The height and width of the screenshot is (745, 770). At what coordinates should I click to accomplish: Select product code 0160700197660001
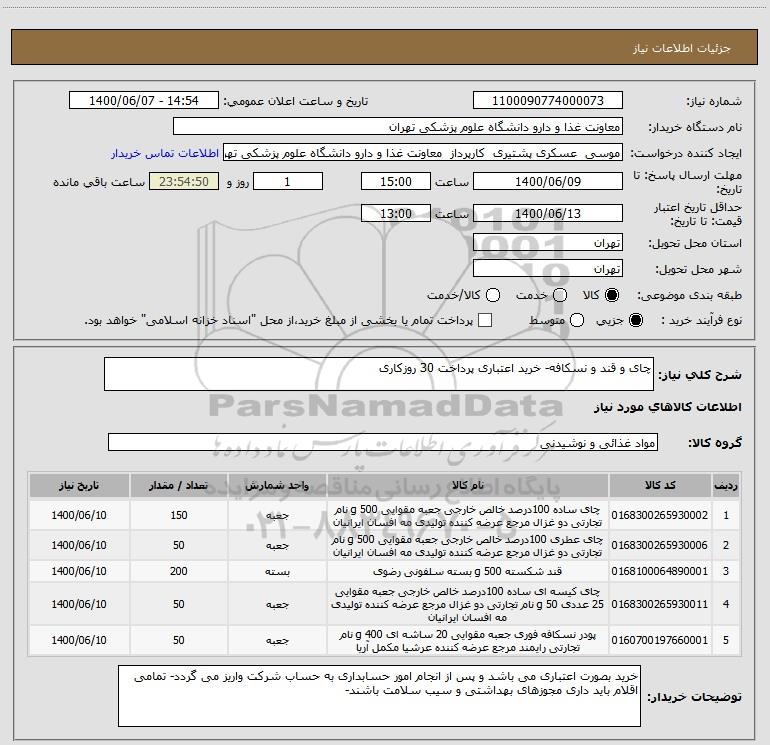point(660,640)
